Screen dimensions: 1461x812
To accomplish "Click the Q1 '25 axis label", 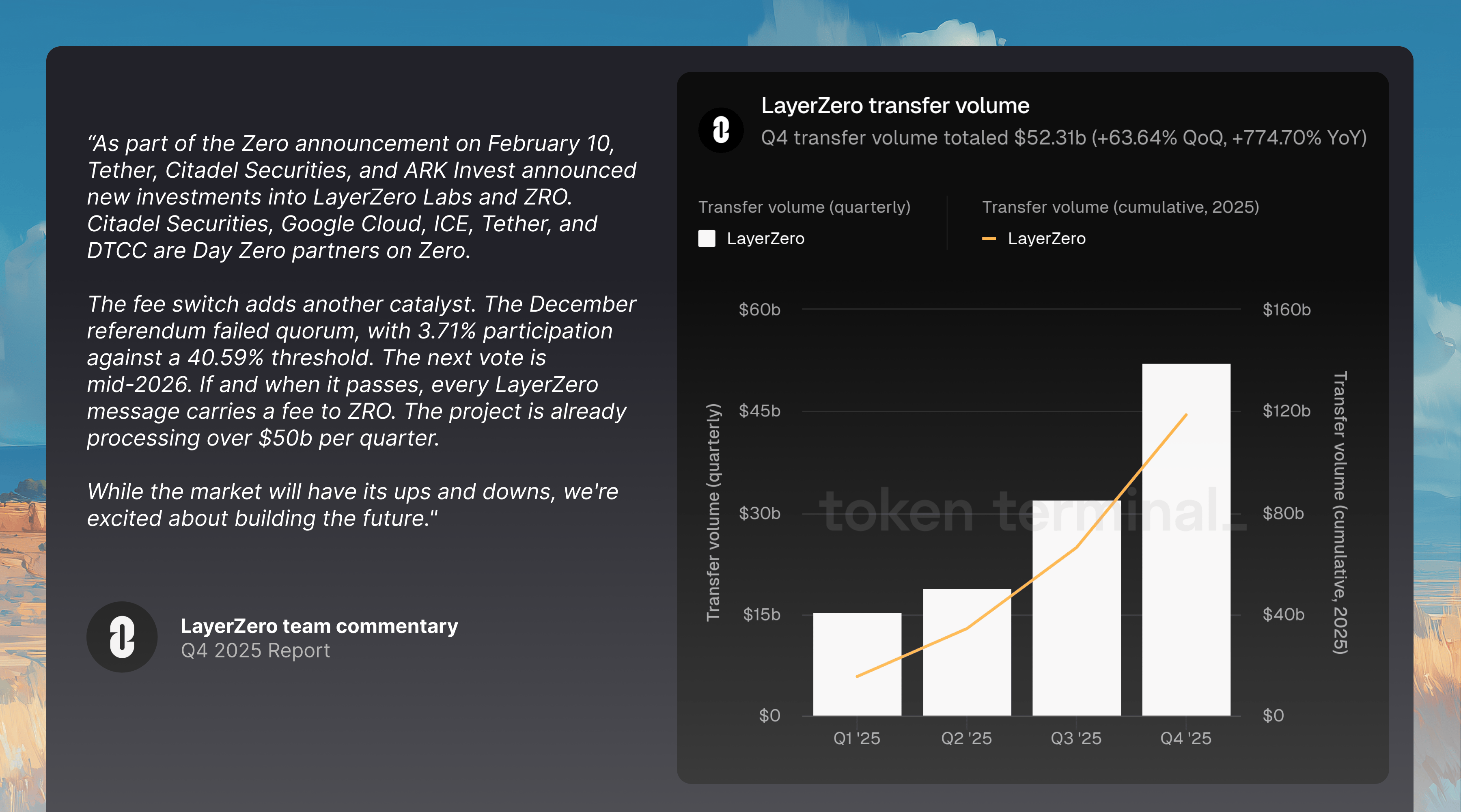I will [x=856, y=738].
